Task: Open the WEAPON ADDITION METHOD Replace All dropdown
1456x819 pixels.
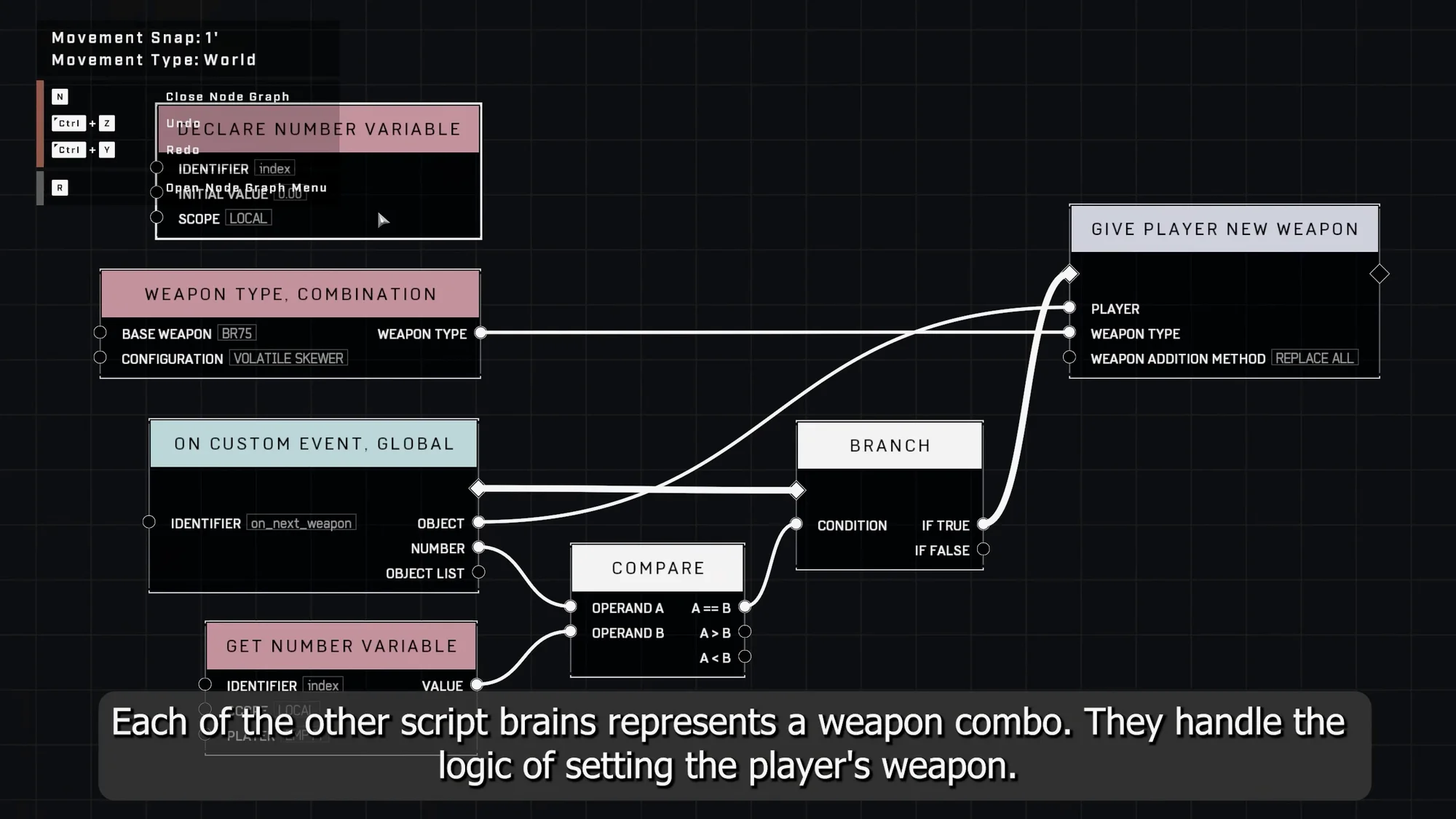Action: (x=1315, y=358)
